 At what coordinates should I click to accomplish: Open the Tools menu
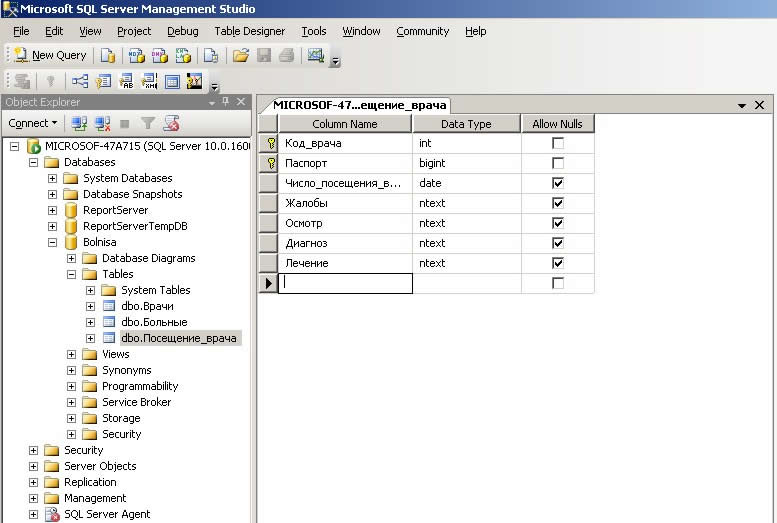click(x=314, y=31)
